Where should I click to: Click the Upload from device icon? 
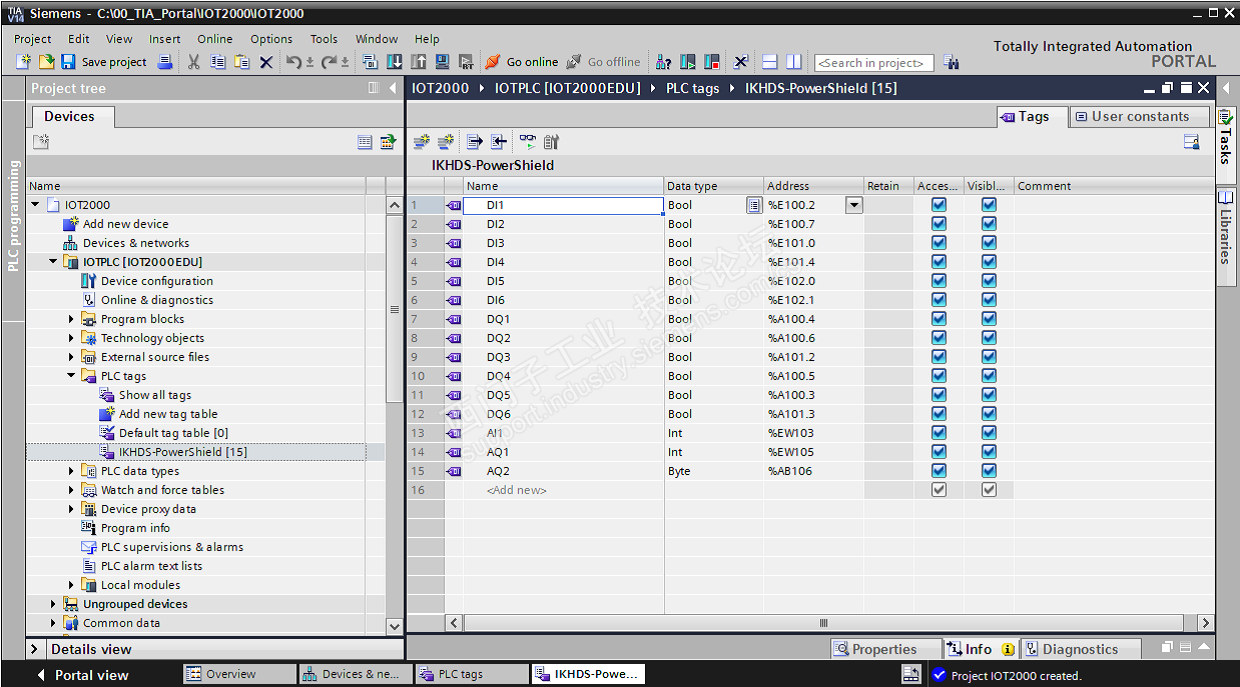point(418,62)
